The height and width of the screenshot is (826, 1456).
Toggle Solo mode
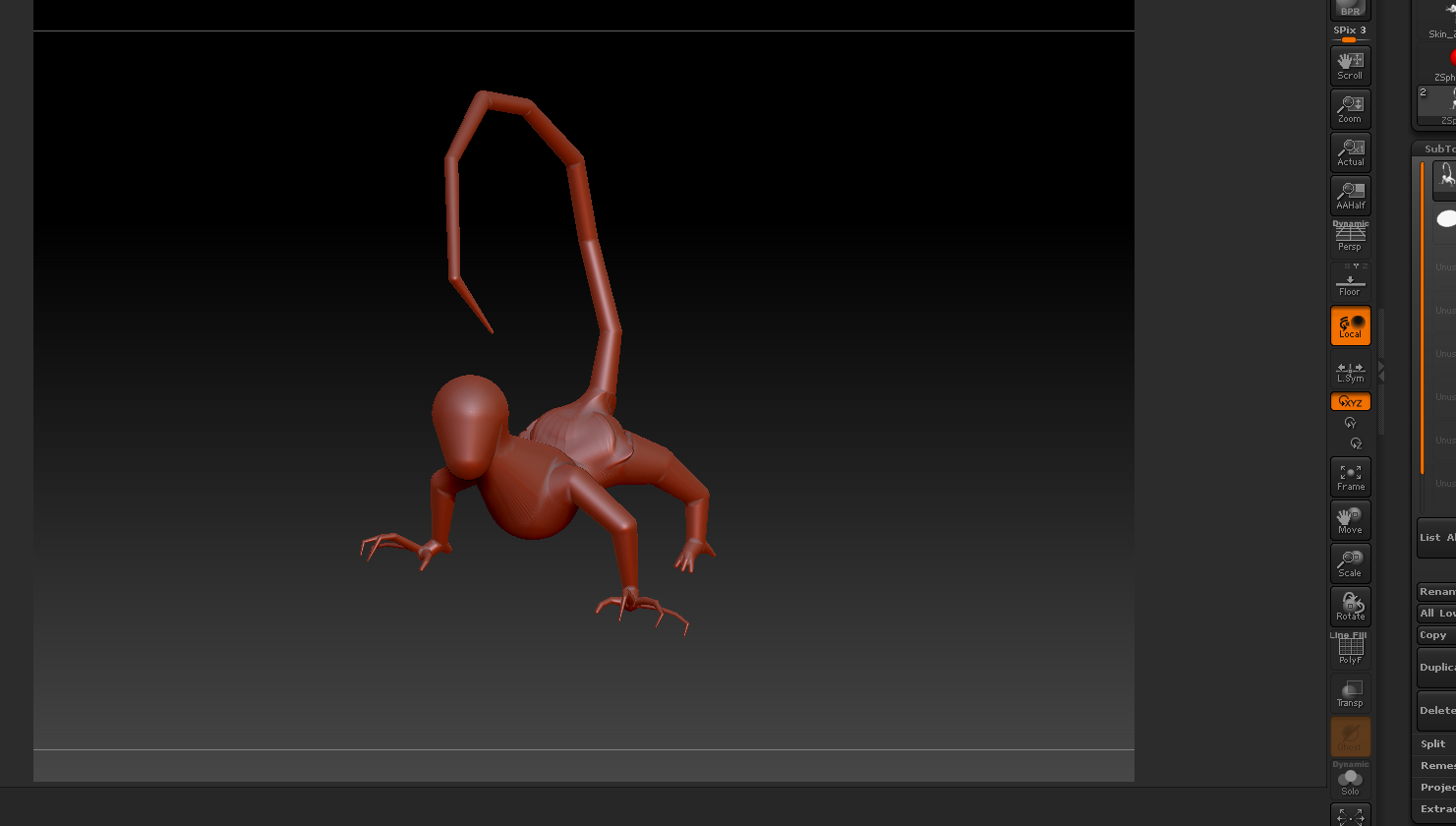tap(1350, 779)
